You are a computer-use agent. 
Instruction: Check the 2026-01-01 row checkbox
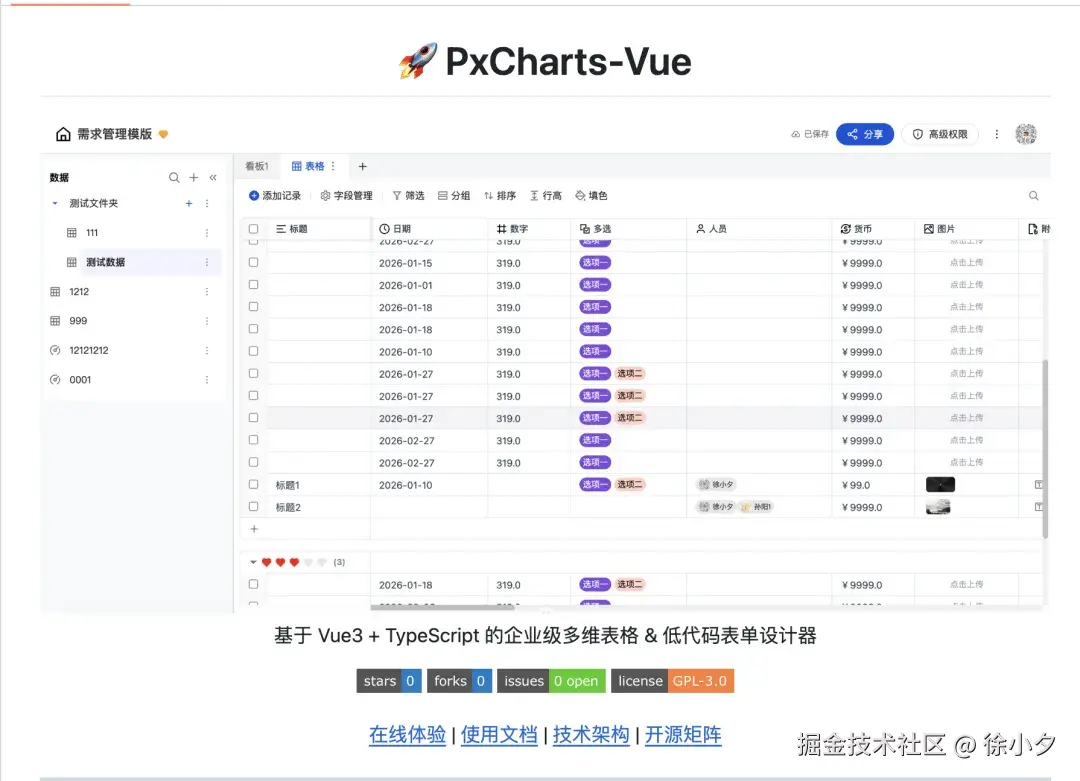click(x=253, y=284)
